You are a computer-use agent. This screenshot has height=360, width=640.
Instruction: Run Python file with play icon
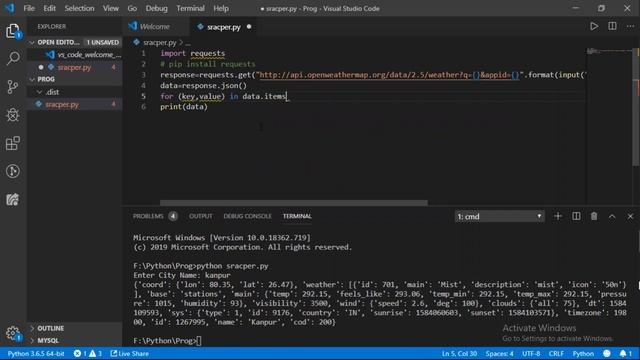[594, 27]
